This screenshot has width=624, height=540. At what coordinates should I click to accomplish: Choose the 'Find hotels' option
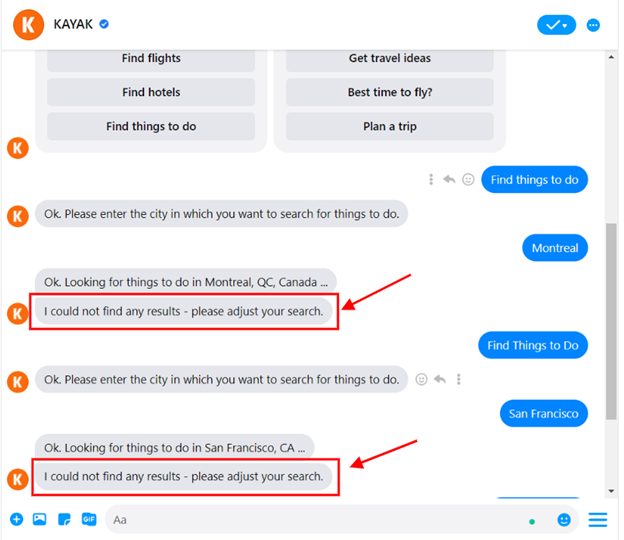(151, 93)
